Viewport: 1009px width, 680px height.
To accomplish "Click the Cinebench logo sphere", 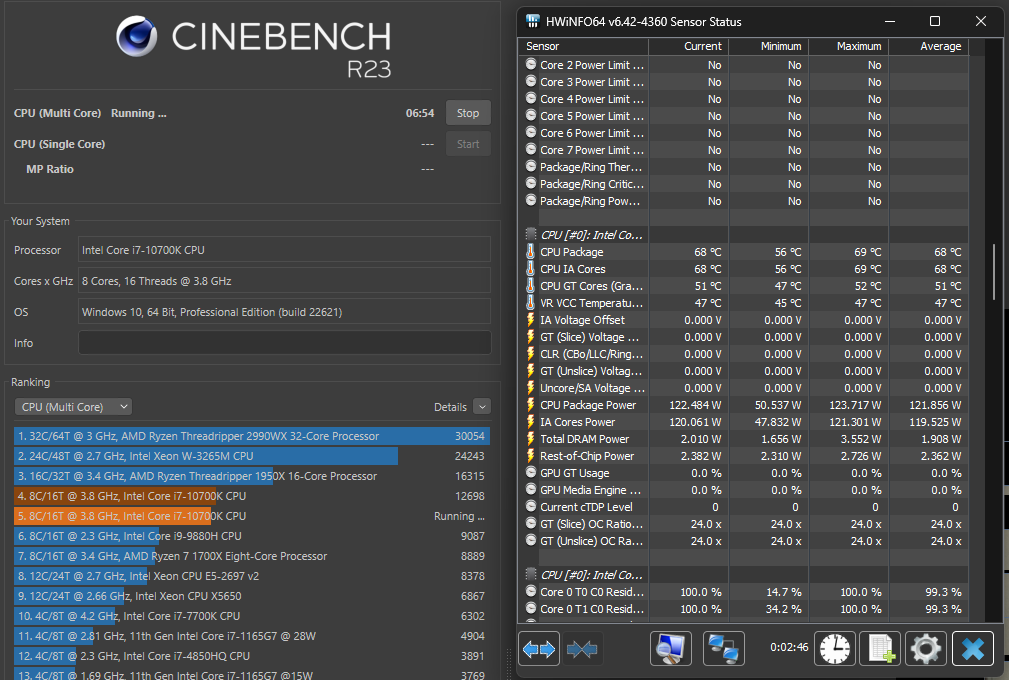I will point(136,37).
